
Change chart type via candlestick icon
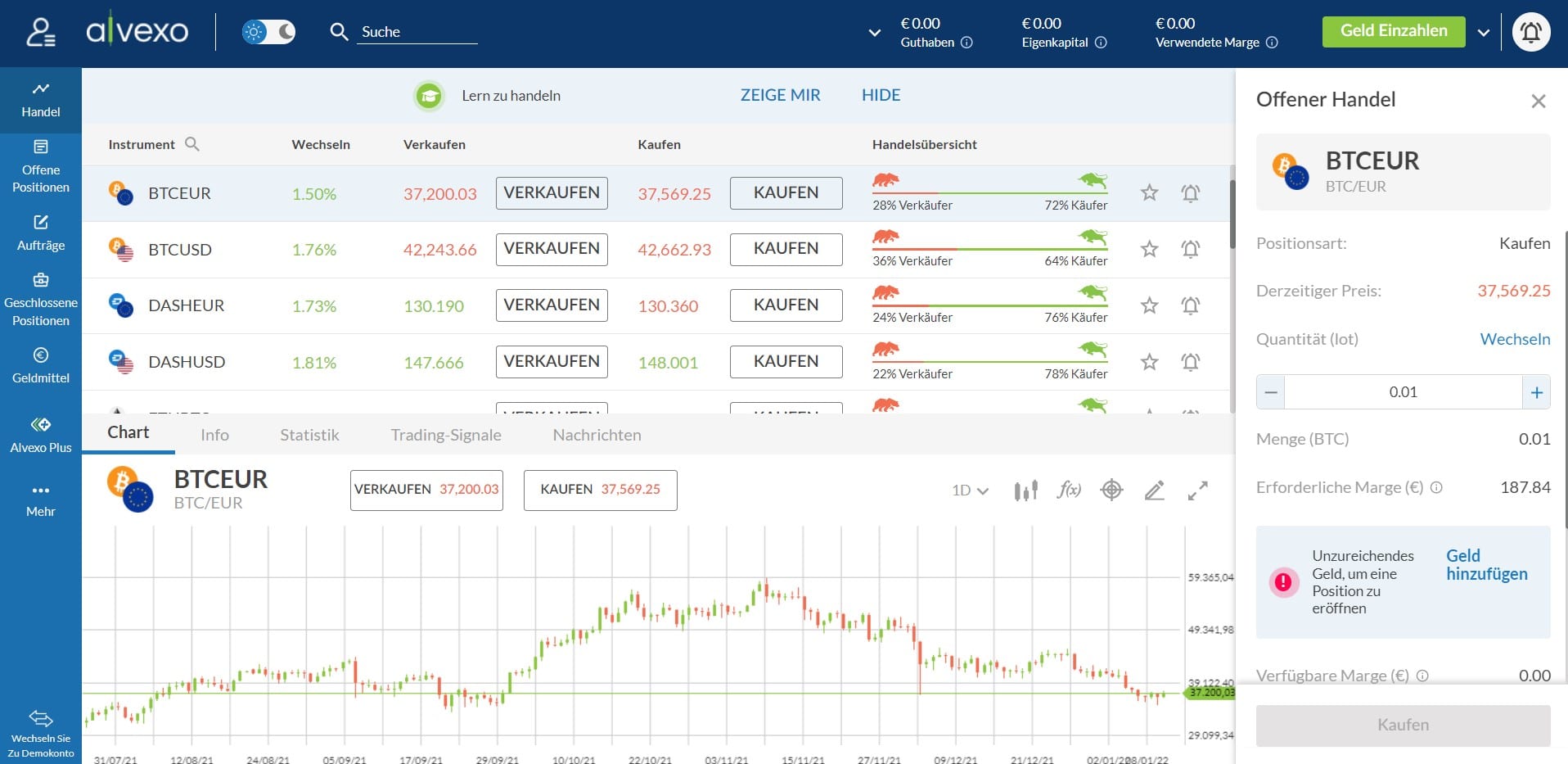tap(1025, 490)
